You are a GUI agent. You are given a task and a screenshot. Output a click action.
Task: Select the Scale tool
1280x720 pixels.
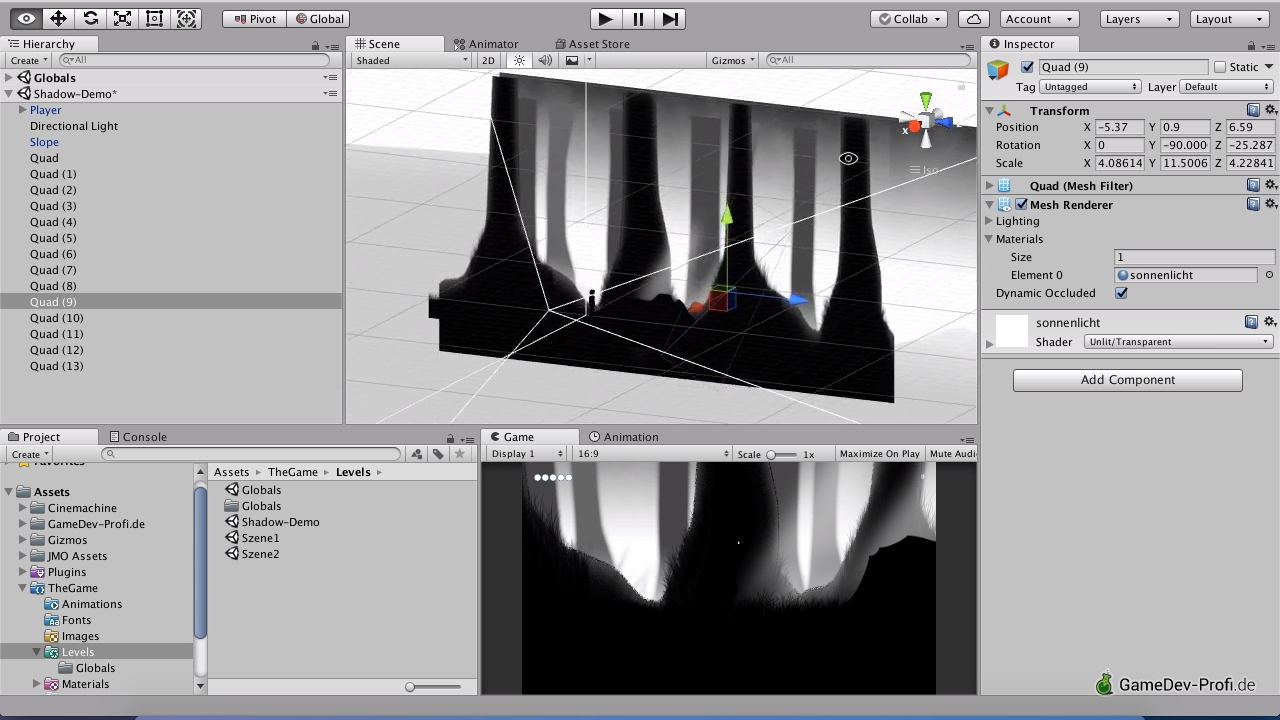(x=122, y=18)
